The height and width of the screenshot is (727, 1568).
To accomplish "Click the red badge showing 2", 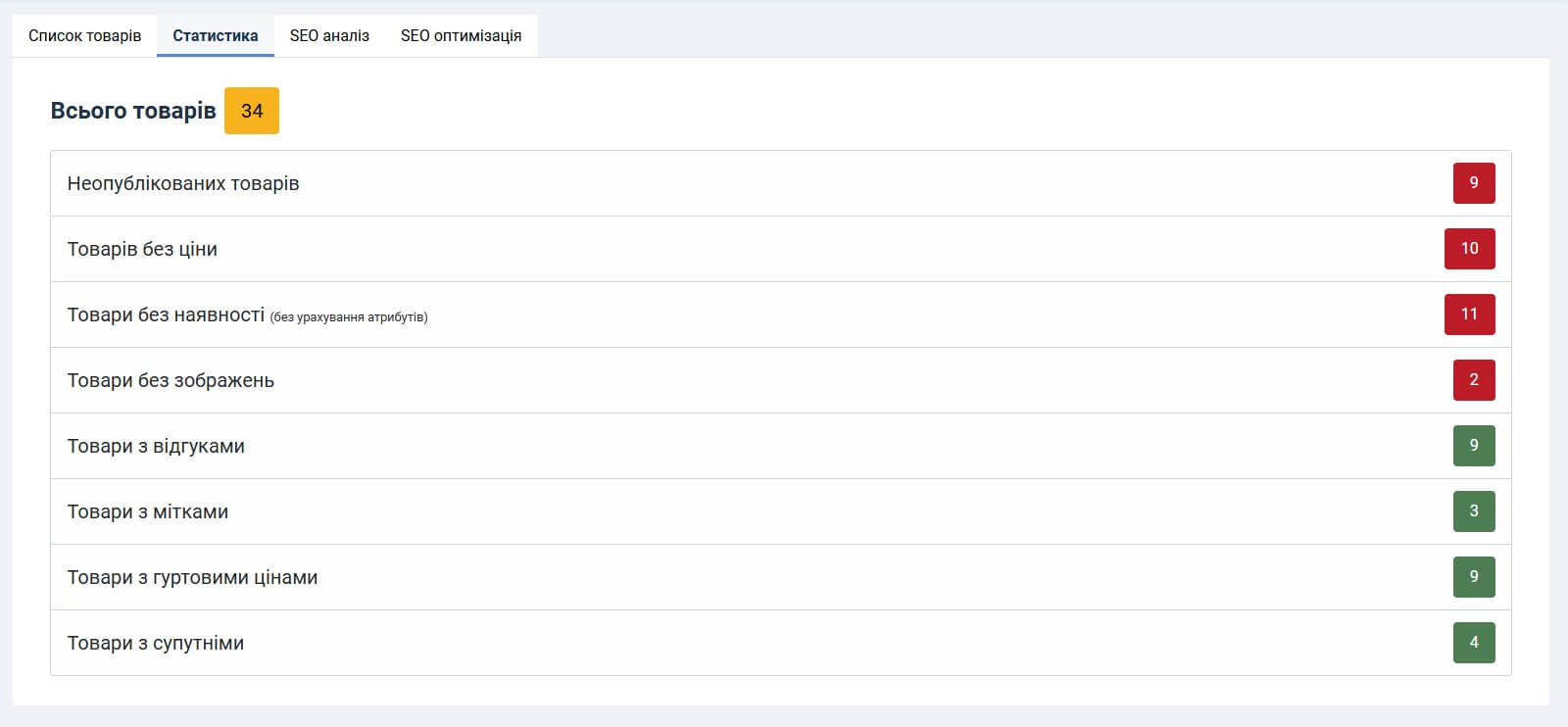I will tap(1473, 380).
